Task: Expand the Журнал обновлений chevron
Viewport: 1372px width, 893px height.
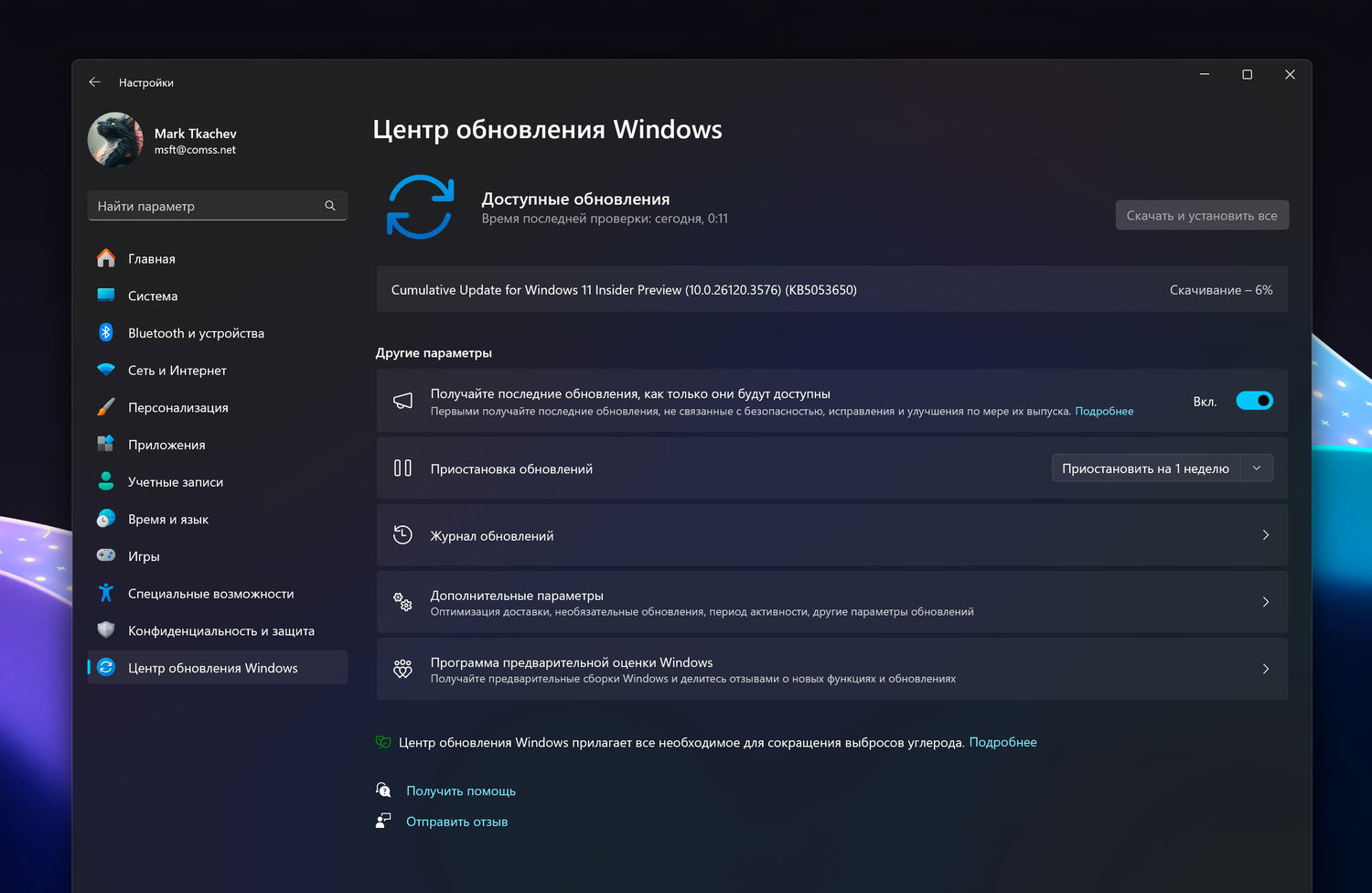Action: pyautogui.click(x=1266, y=535)
